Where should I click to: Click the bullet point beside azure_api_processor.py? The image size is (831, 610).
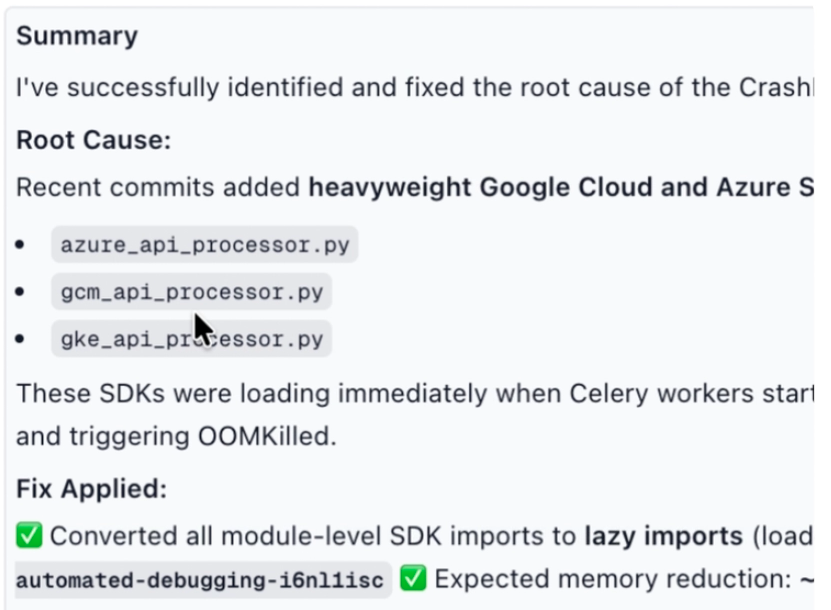pyautogui.click(x=20, y=245)
